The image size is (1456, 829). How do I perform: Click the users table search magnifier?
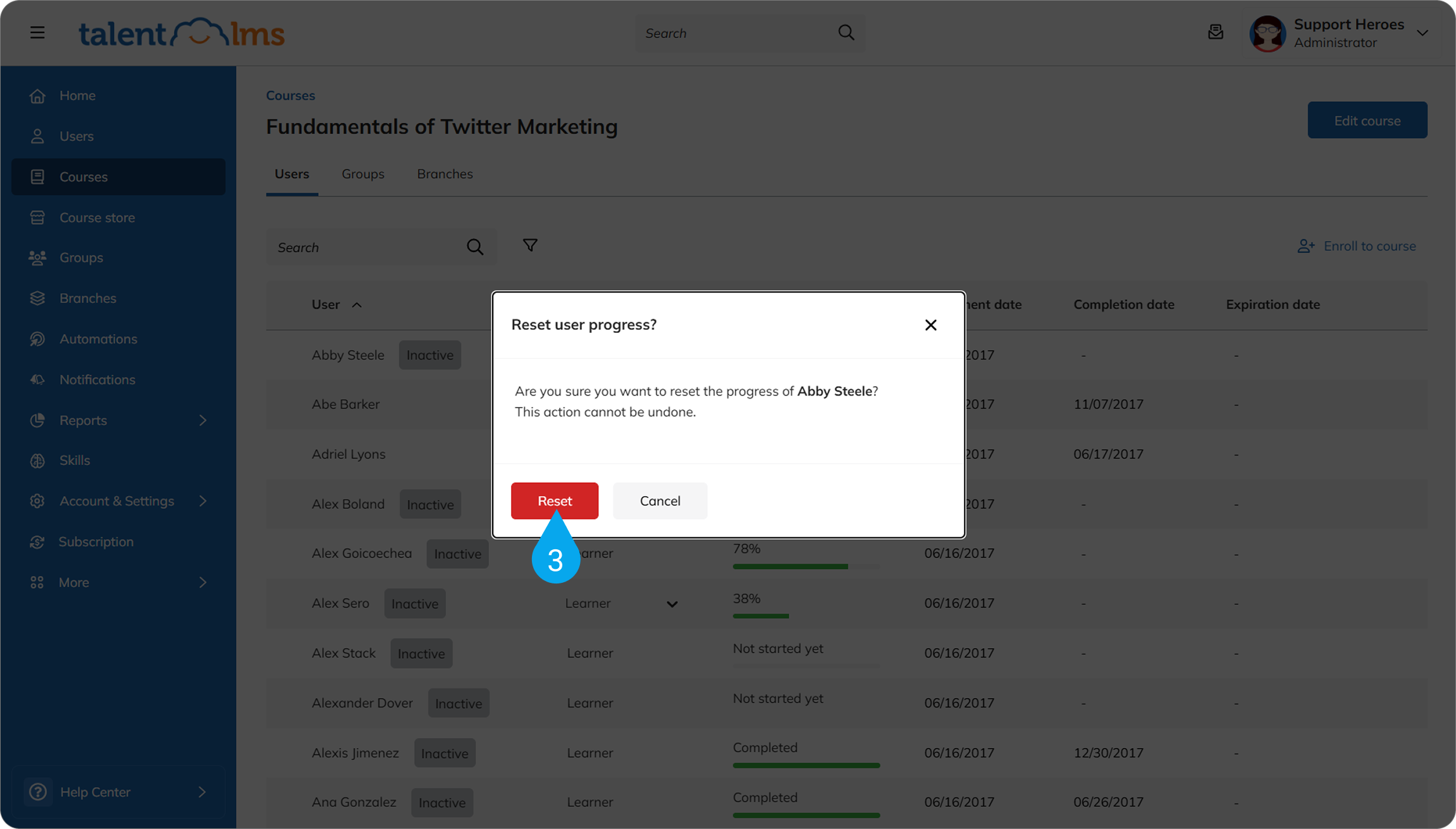(x=475, y=247)
